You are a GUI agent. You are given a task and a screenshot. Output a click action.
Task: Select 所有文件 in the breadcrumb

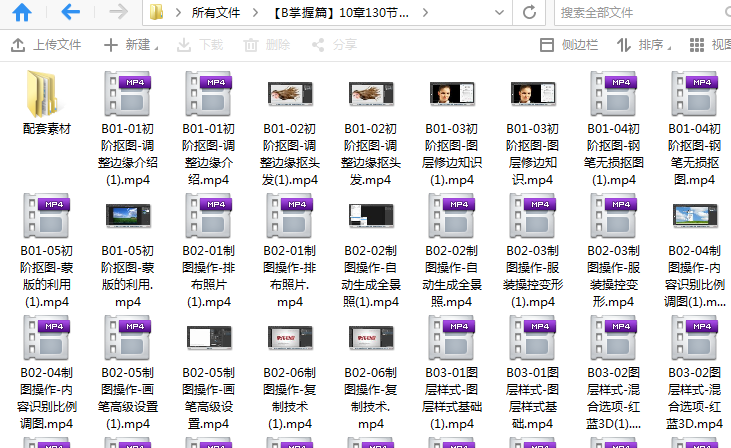tap(215, 13)
